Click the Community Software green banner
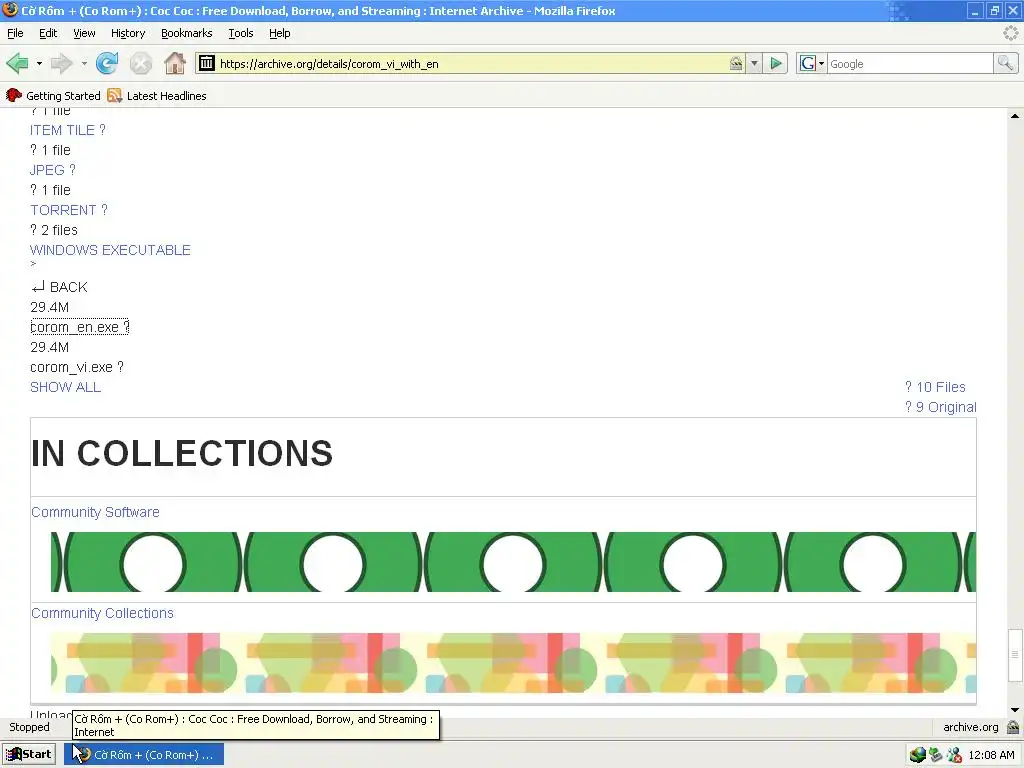Viewport: 1024px width, 768px height. [x=513, y=562]
